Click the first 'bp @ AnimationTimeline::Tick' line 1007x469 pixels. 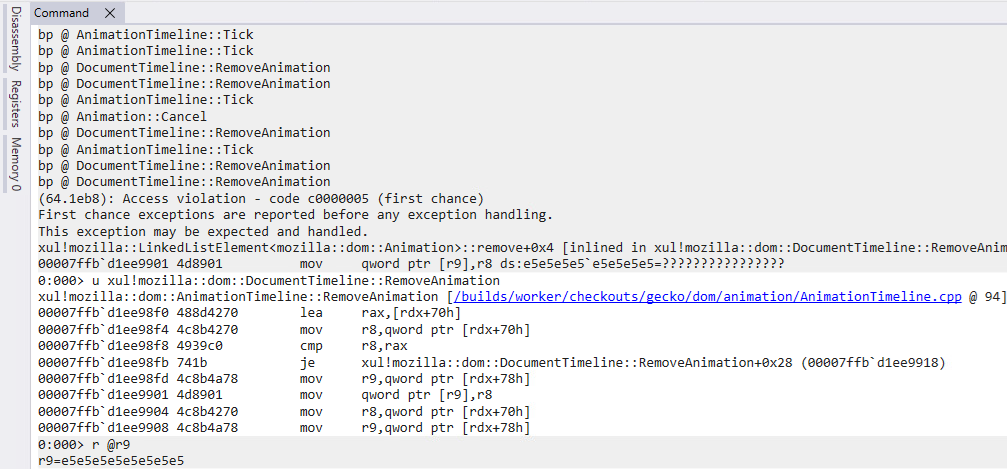click(x=146, y=34)
